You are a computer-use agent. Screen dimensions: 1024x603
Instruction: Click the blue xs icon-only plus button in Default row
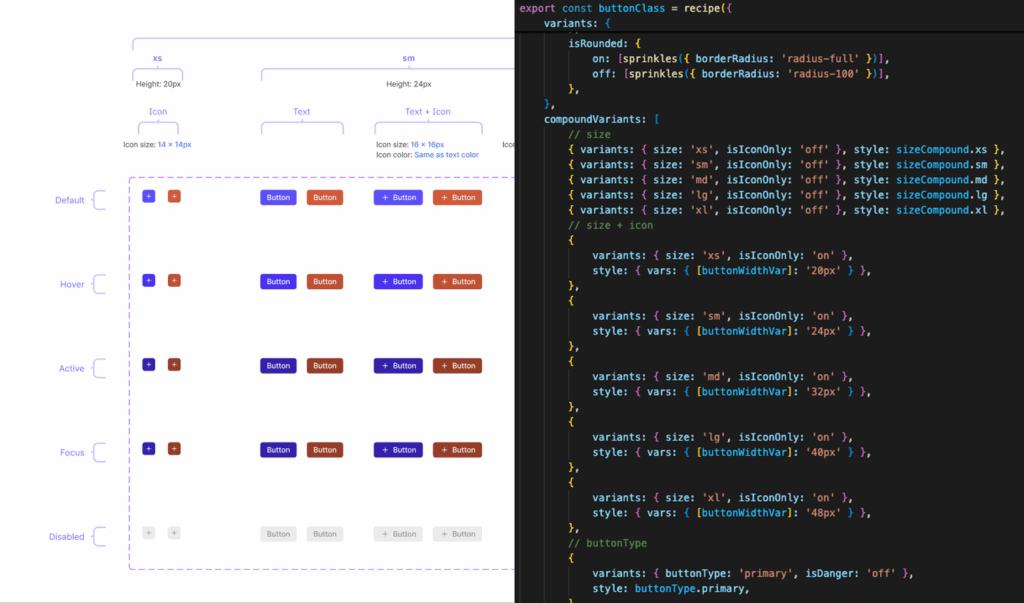149,196
